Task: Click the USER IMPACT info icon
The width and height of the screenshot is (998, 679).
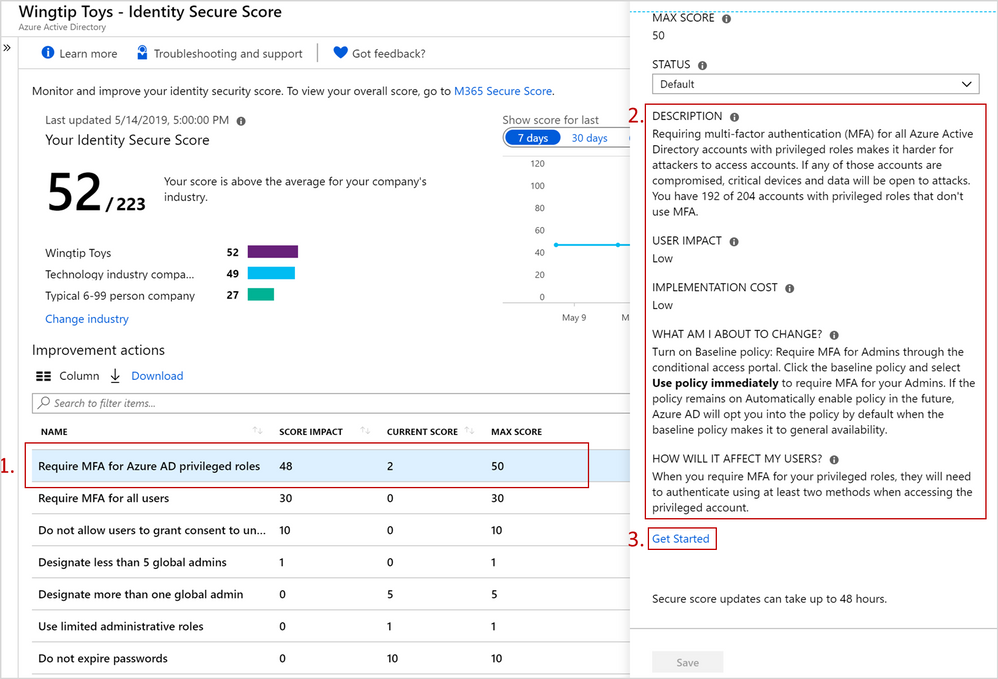Action: pyautogui.click(x=733, y=242)
